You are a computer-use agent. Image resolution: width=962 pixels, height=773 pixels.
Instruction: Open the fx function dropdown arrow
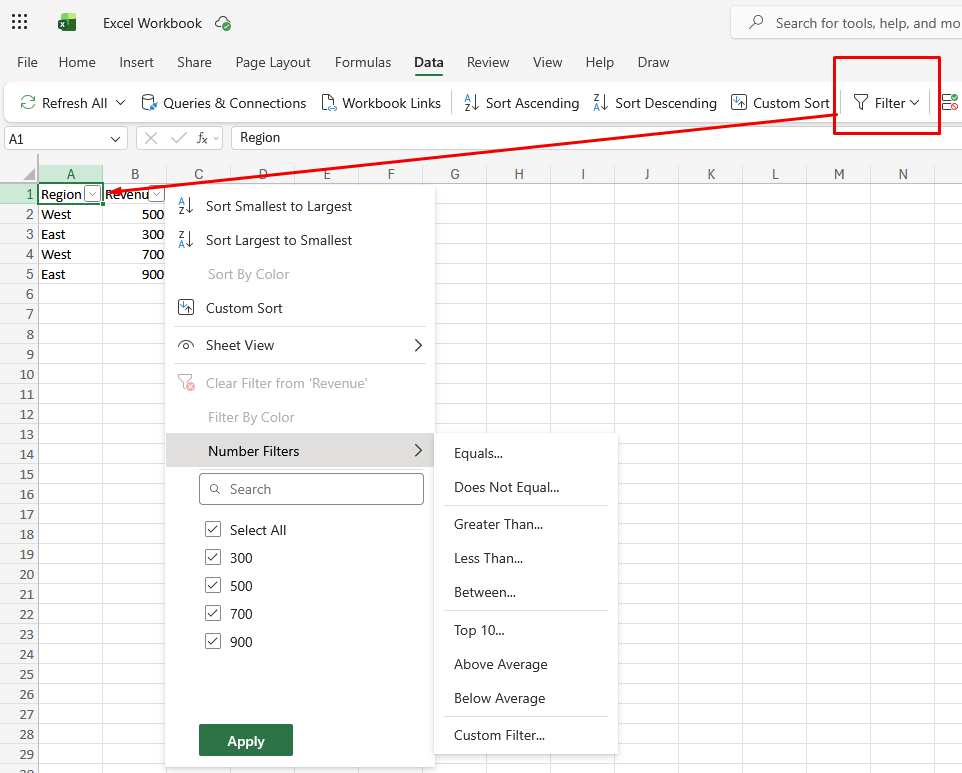pos(216,139)
